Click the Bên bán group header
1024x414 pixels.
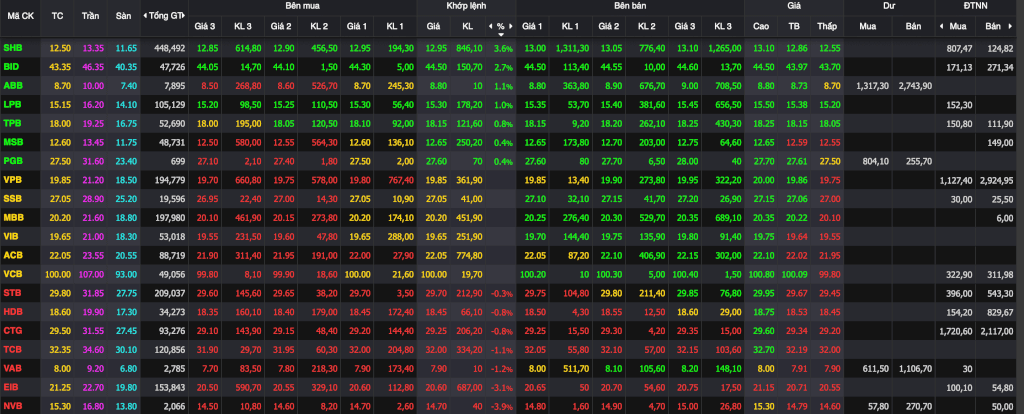630,5
